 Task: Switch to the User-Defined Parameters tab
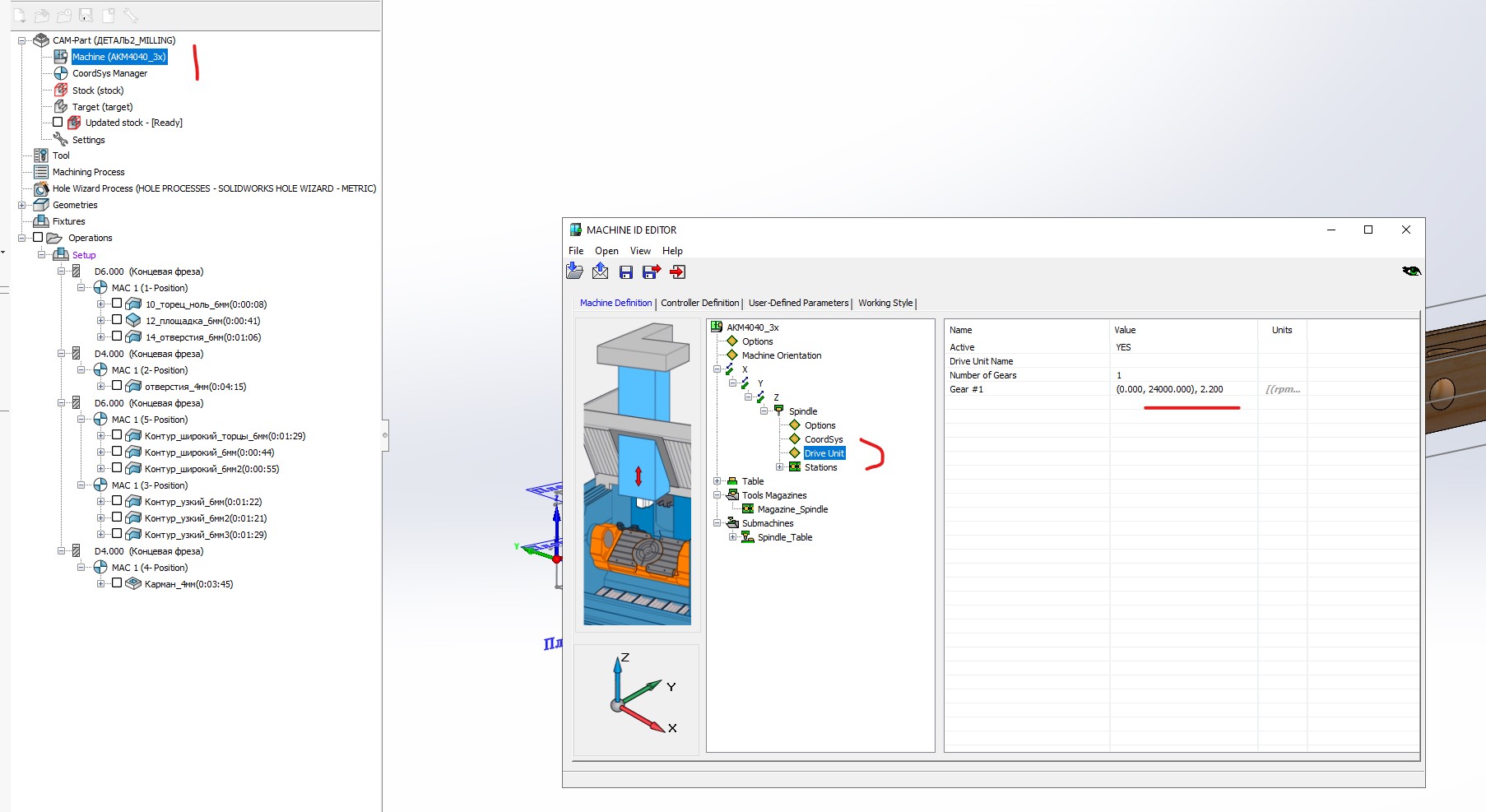[x=798, y=303]
